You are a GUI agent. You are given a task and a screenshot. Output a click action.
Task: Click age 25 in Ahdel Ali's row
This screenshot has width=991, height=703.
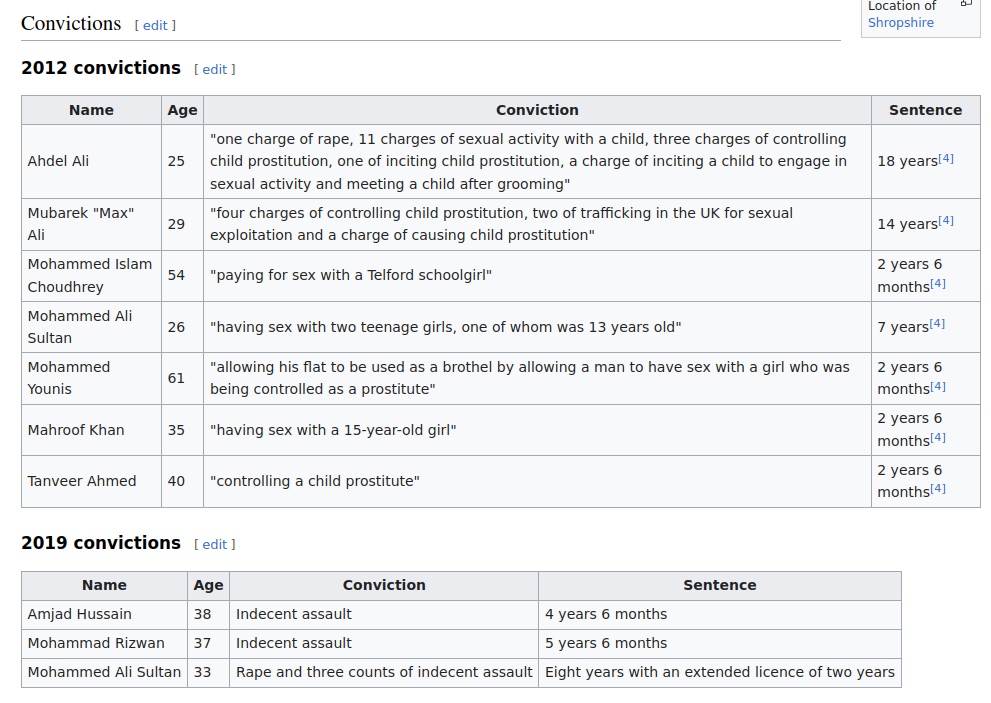click(x=176, y=161)
